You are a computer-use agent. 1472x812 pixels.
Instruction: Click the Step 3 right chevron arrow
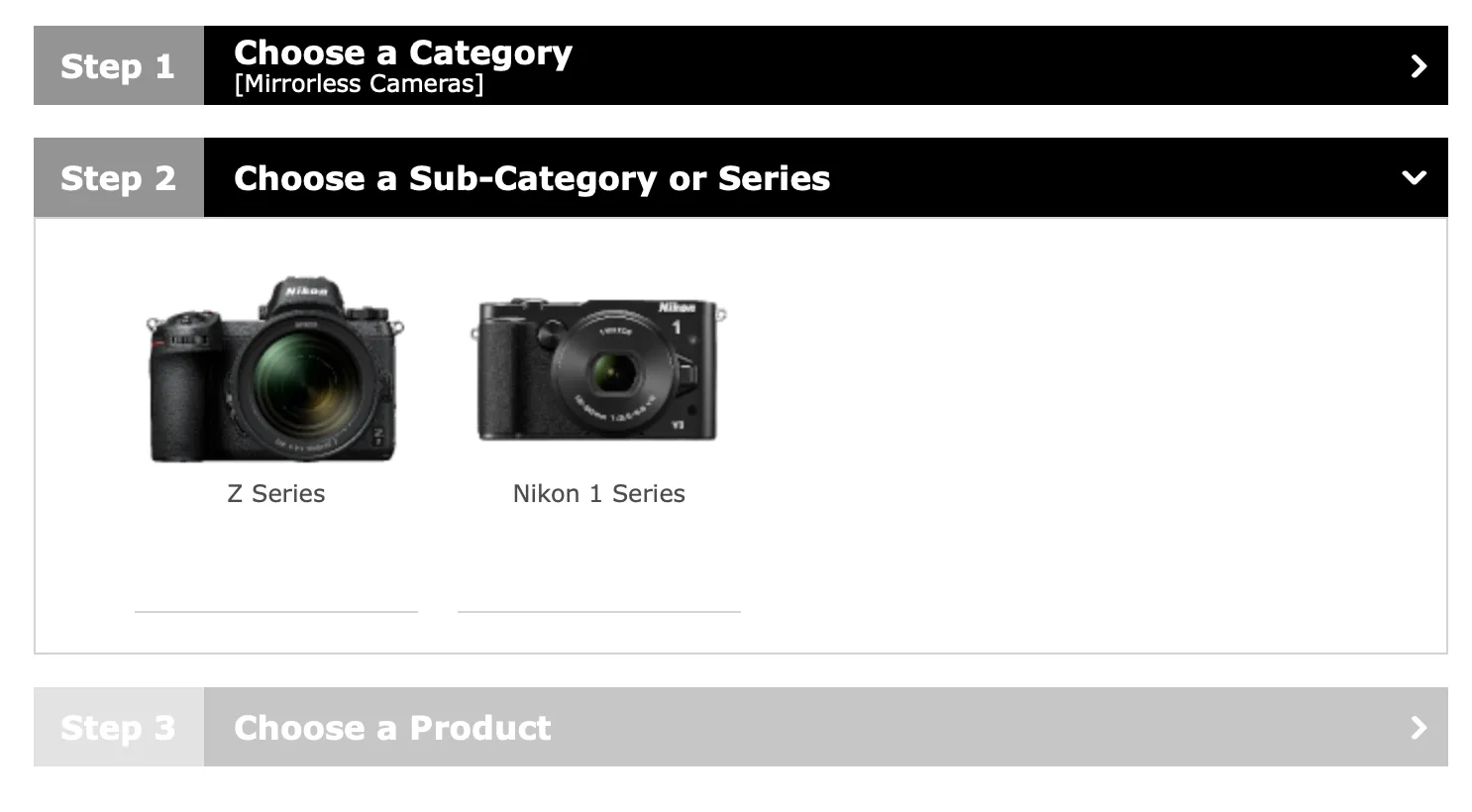tap(1419, 728)
